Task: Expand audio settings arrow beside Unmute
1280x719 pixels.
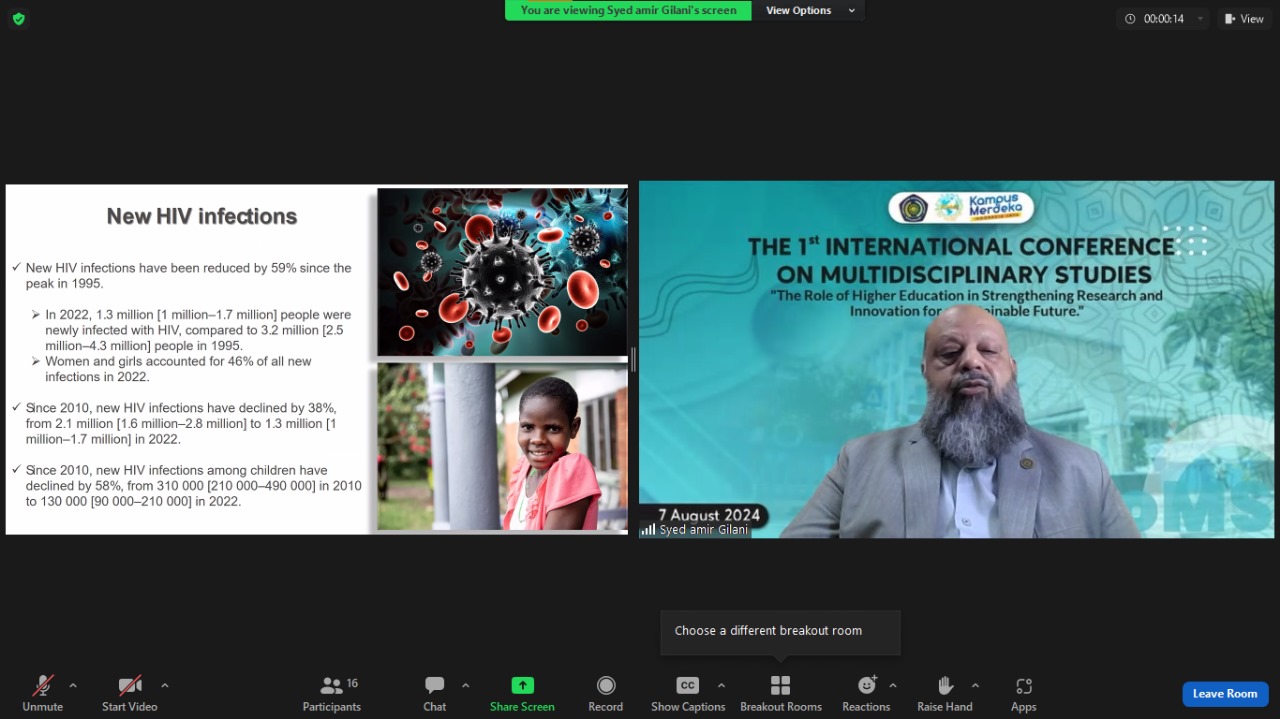Action: coord(73,685)
